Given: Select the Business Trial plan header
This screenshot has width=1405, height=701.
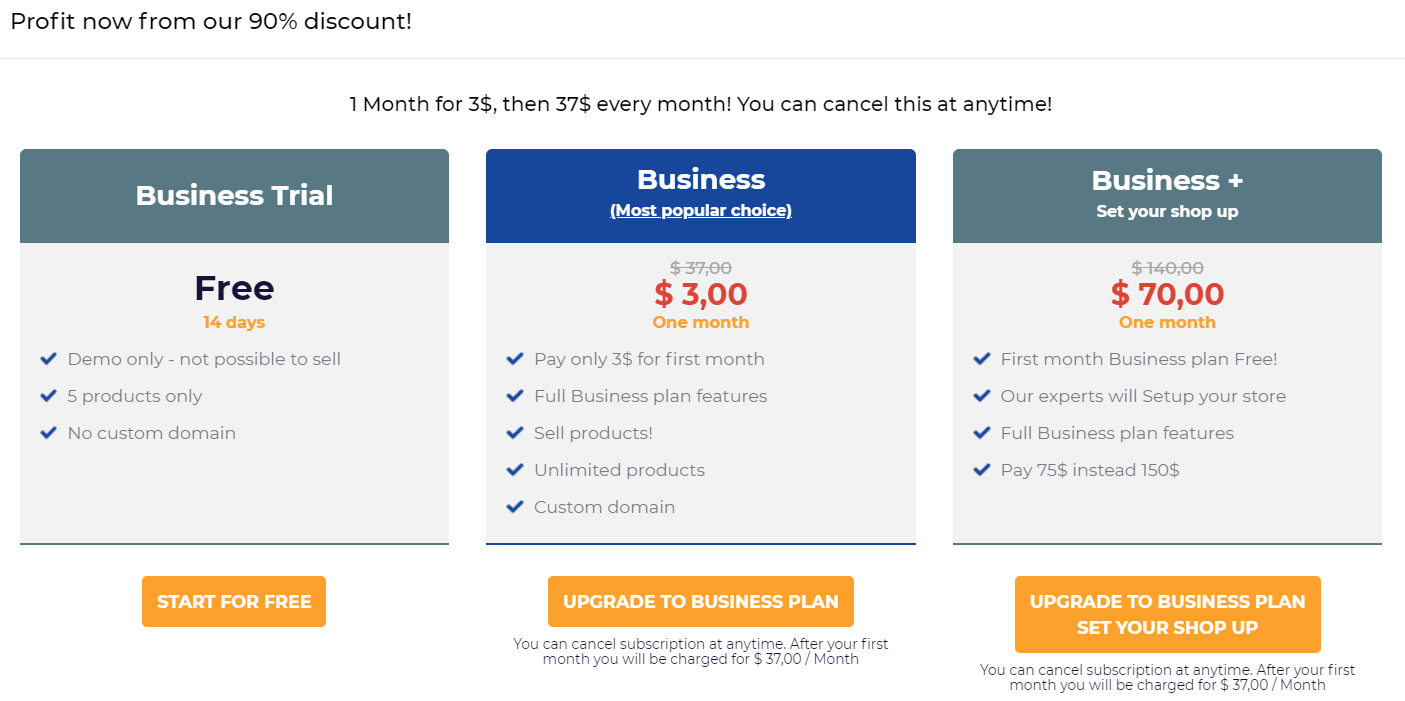Looking at the screenshot, I should click(234, 195).
